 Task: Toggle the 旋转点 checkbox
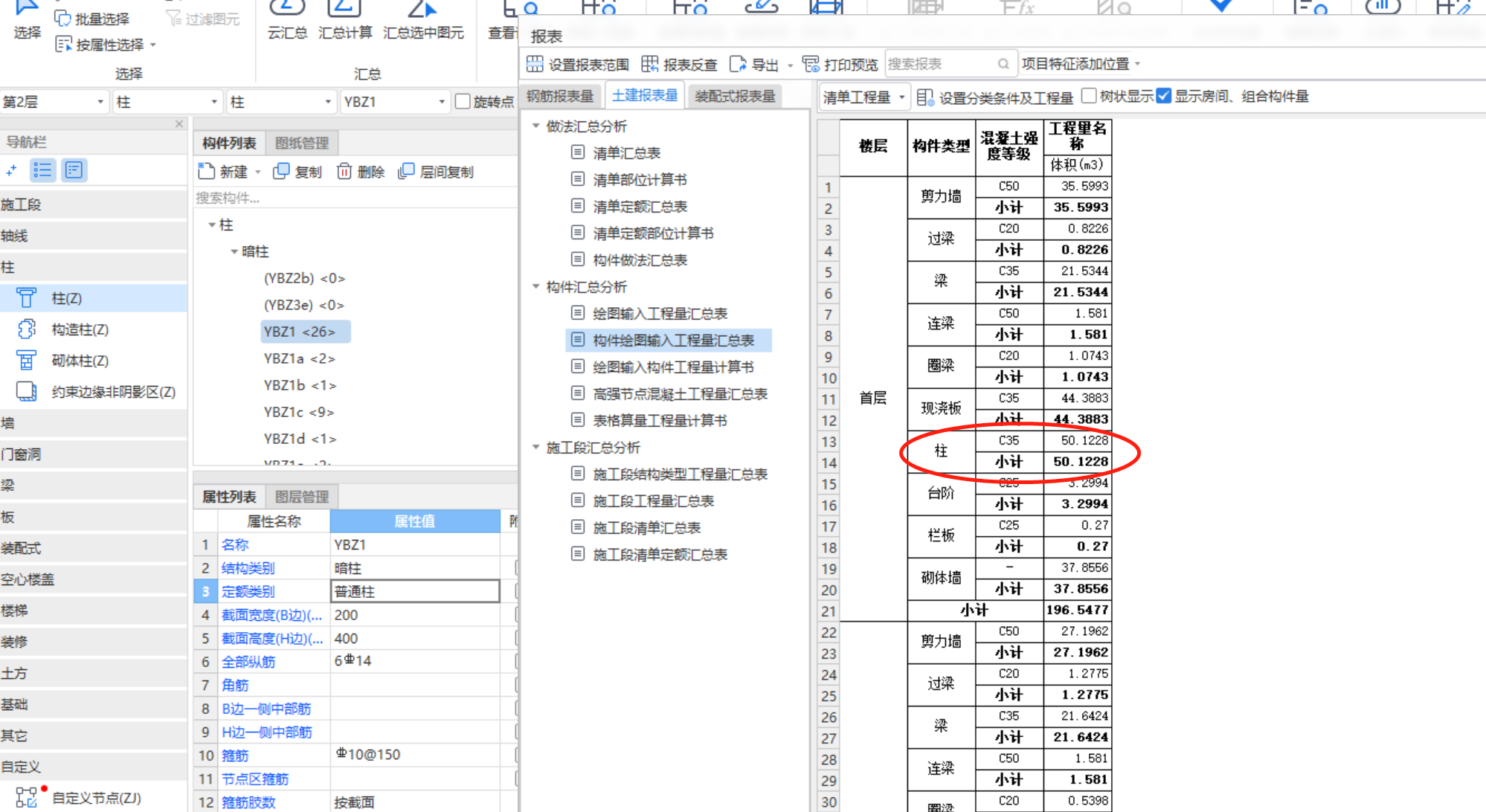(x=463, y=101)
